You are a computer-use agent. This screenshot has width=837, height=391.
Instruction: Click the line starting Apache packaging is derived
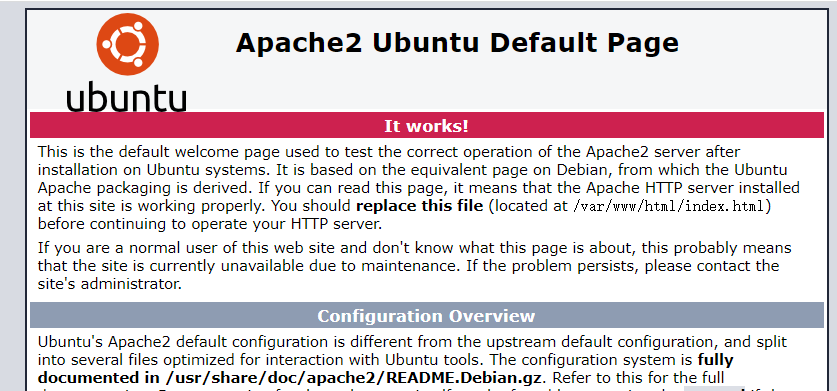click(x=419, y=187)
